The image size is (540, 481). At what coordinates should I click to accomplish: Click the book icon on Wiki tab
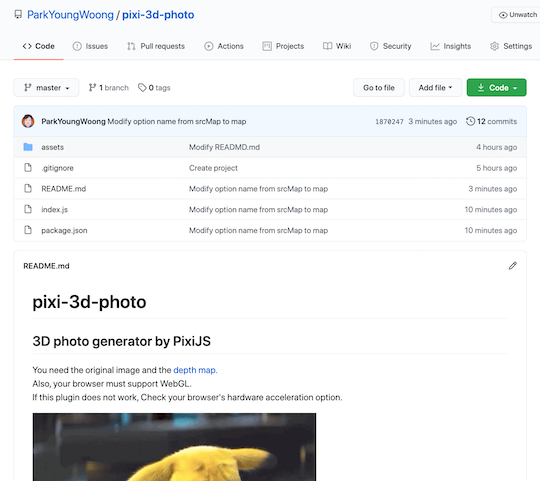[328, 46]
